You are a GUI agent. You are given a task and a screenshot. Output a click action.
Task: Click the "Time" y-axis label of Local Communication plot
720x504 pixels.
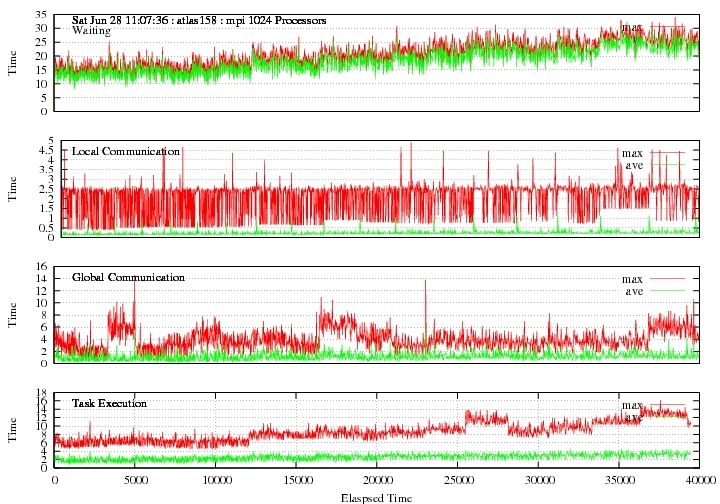[12, 189]
